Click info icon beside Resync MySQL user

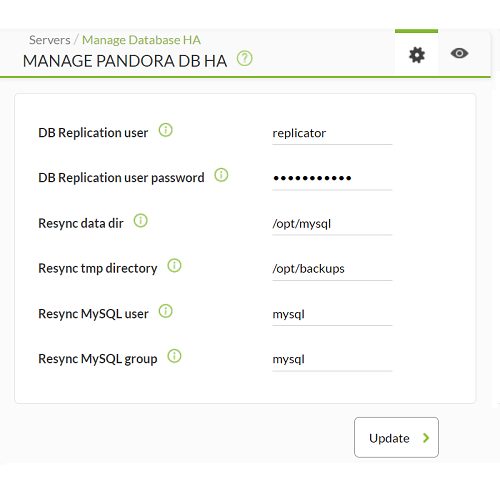tap(166, 311)
